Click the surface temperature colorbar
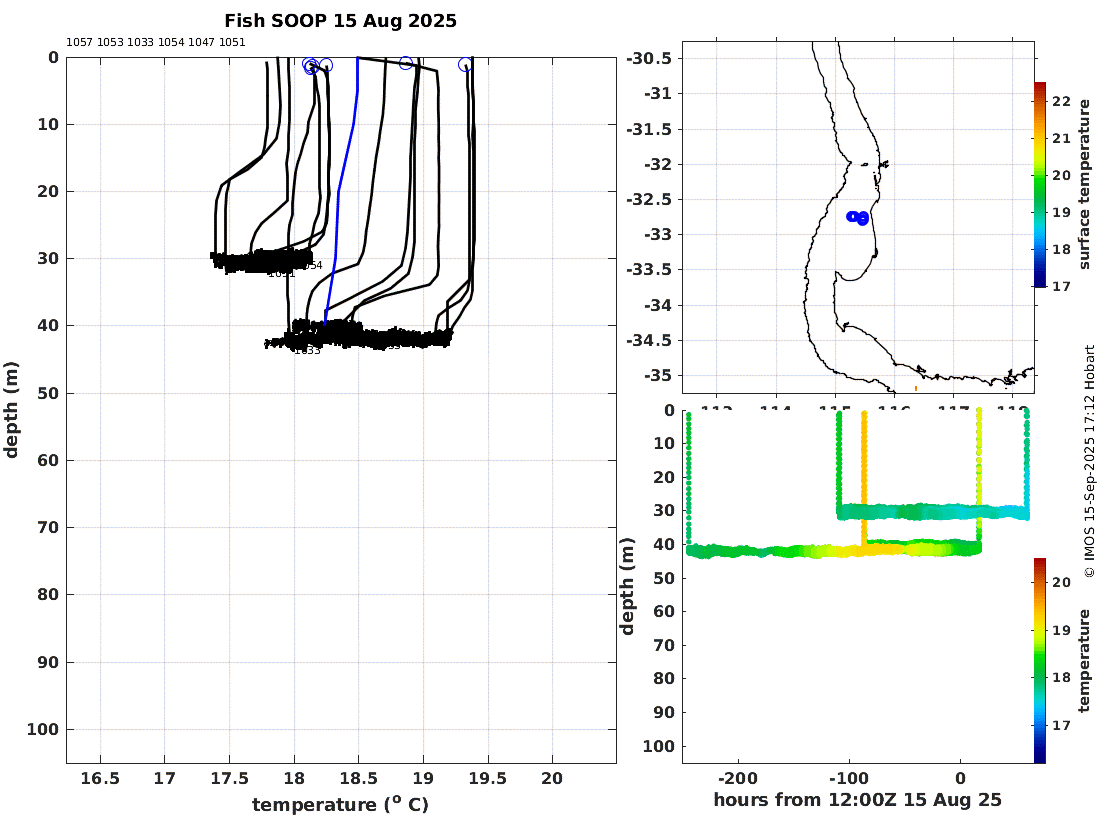The height and width of the screenshot is (820, 1100). tap(1040, 184)
